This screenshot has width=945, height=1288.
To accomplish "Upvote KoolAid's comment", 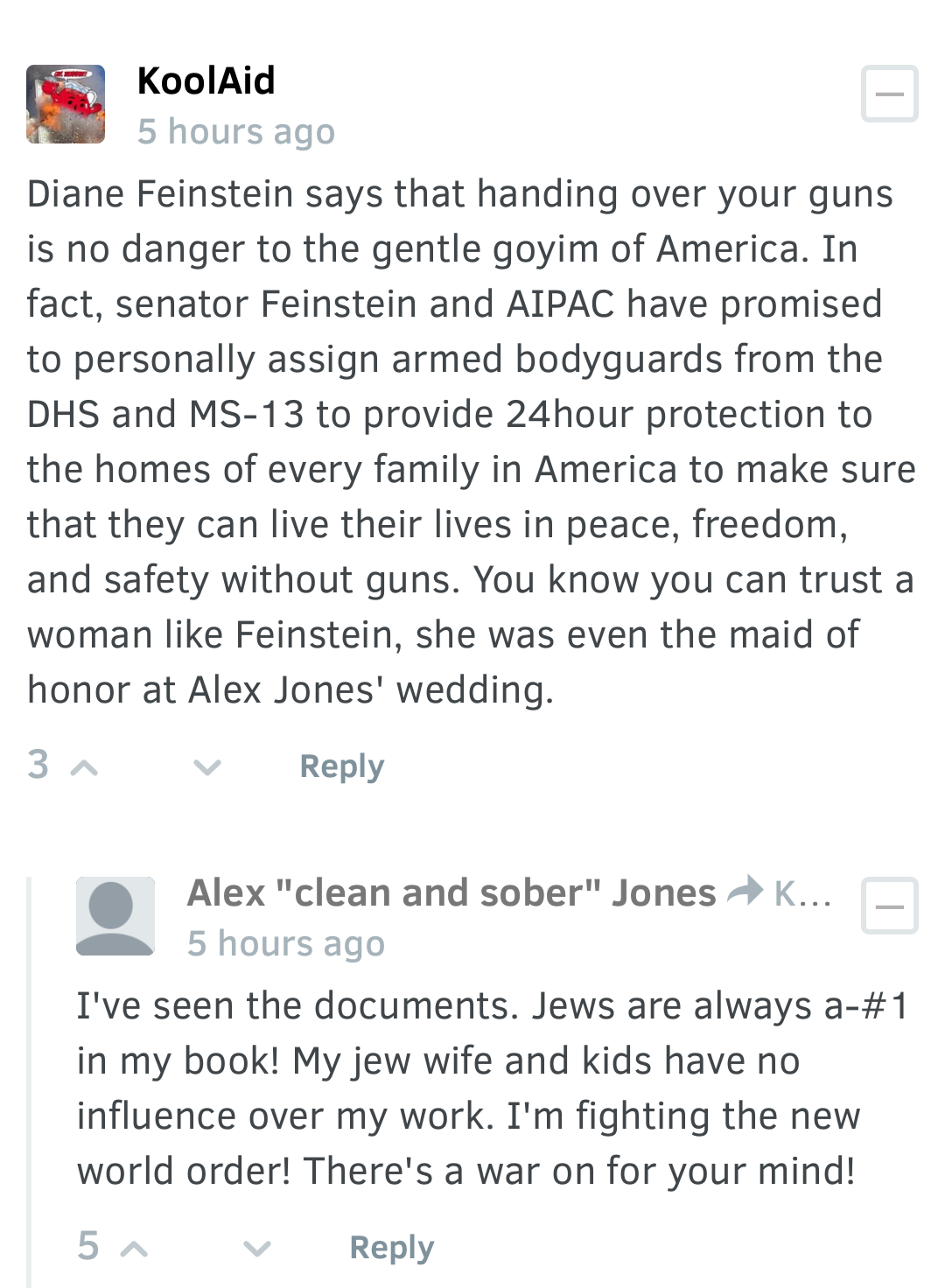I will (84, 767).
